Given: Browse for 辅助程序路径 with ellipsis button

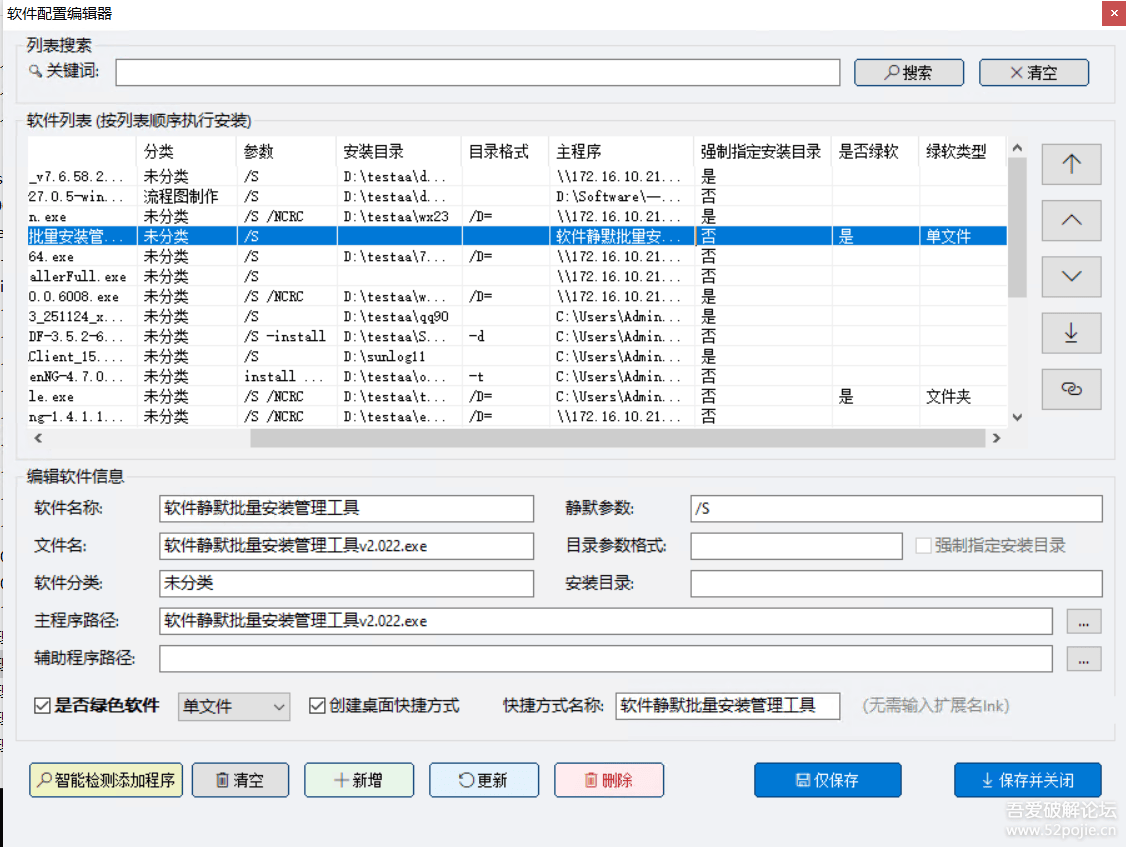Looking at the screenshot, I should pos(1084,658).
